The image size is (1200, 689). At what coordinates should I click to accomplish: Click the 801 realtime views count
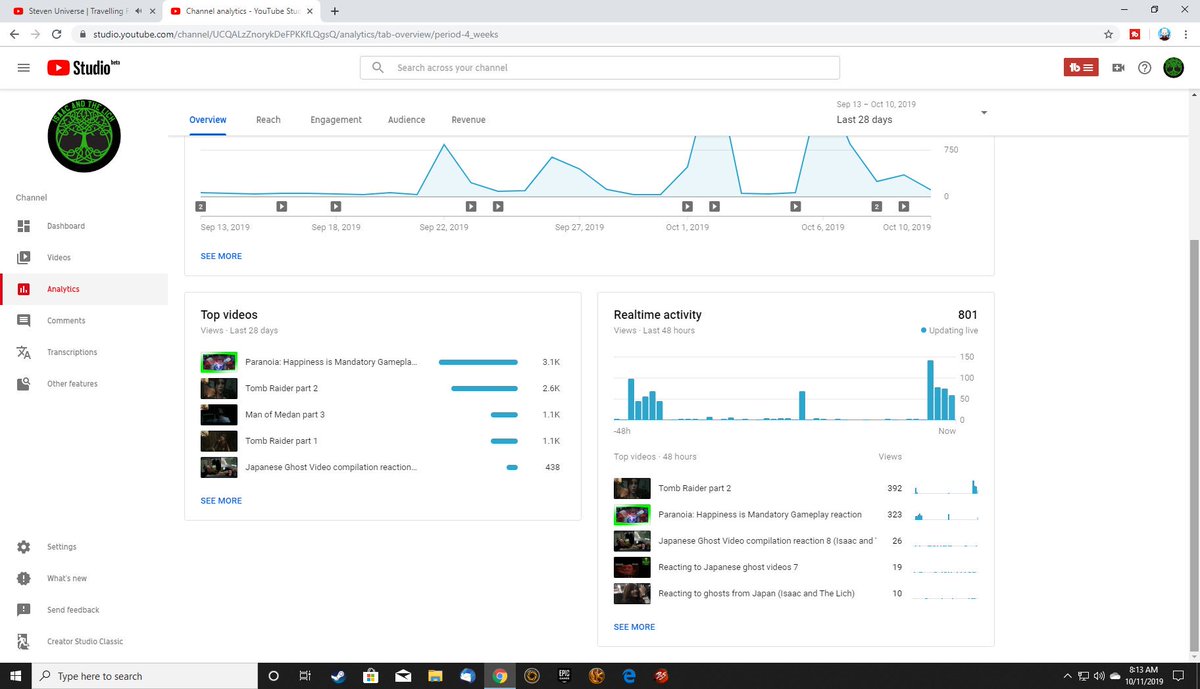coord(967,315)
